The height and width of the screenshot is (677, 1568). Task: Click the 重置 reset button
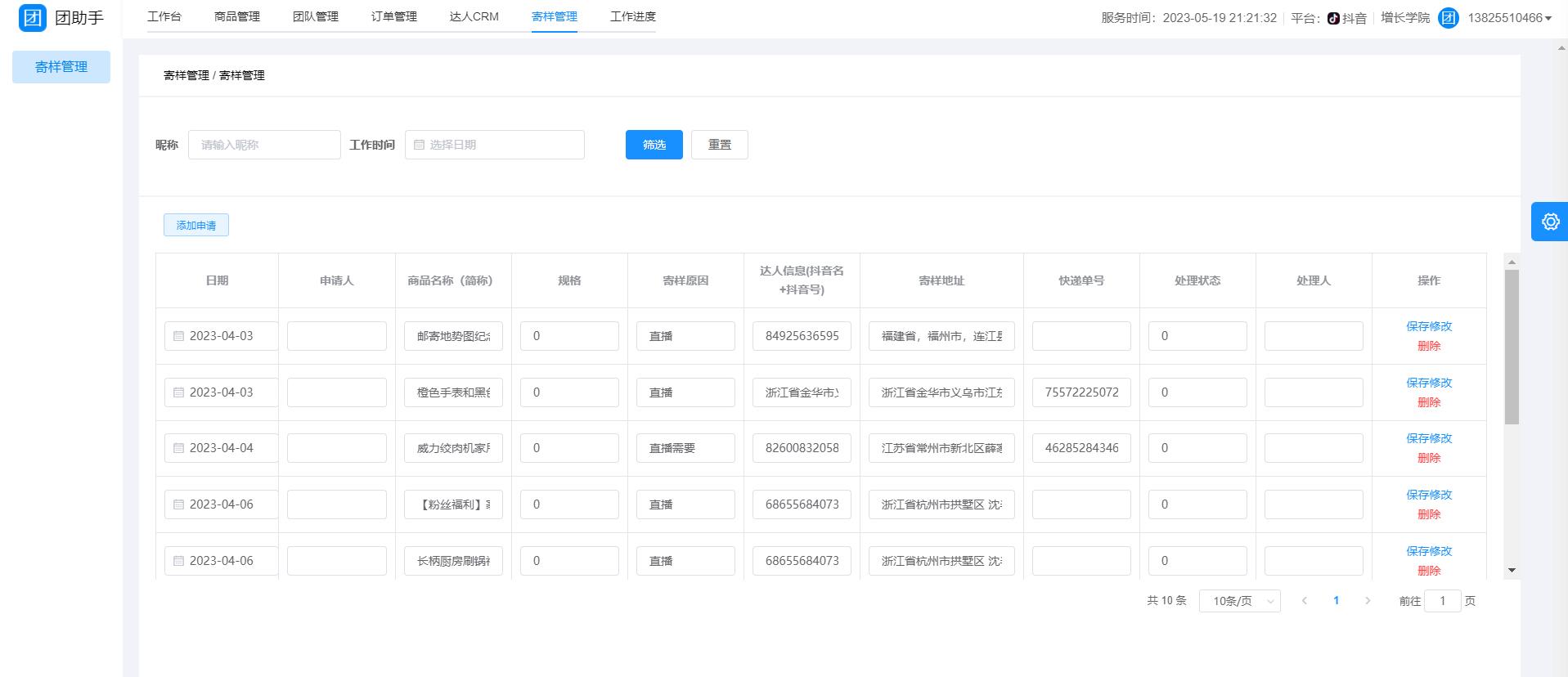(720, 145)
